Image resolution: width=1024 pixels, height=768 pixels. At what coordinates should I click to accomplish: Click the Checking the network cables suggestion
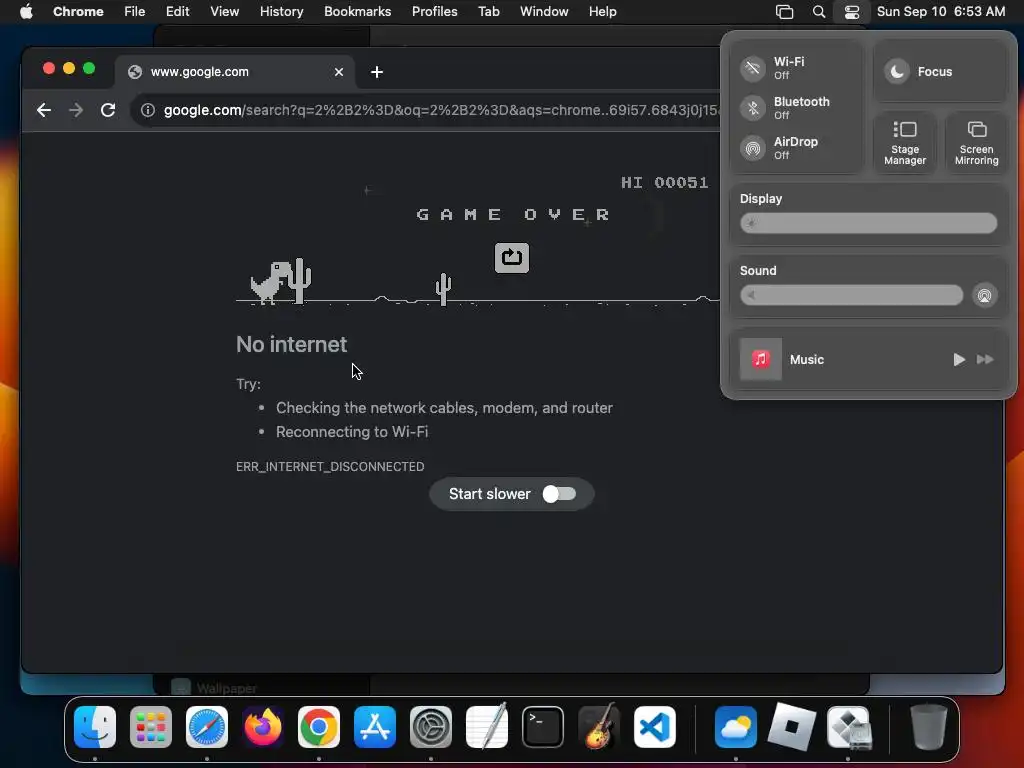click(444, 408)
